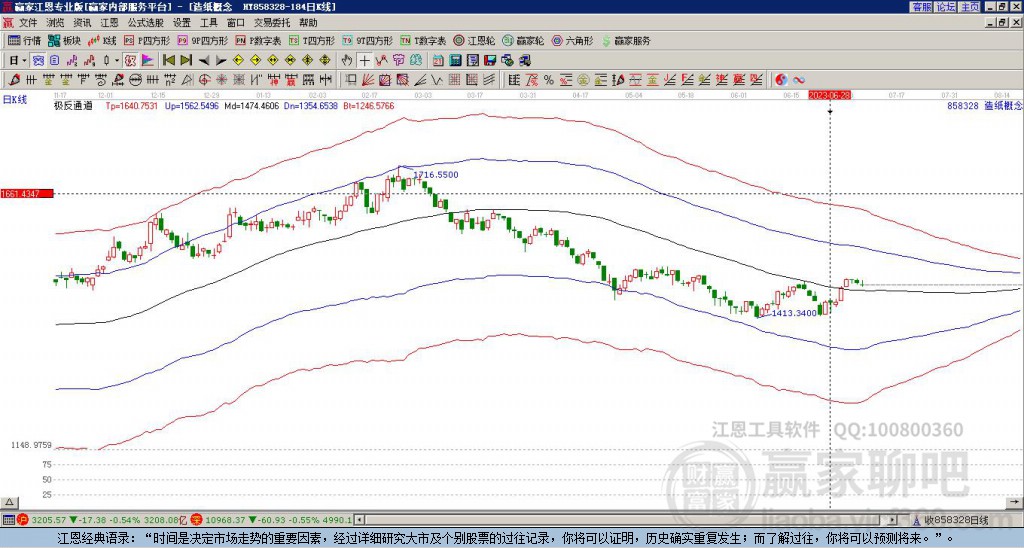The width and height of the screenshot is (1024, 548).
Task: Click the colorful flag indicator icon
Action: point(148,61)
